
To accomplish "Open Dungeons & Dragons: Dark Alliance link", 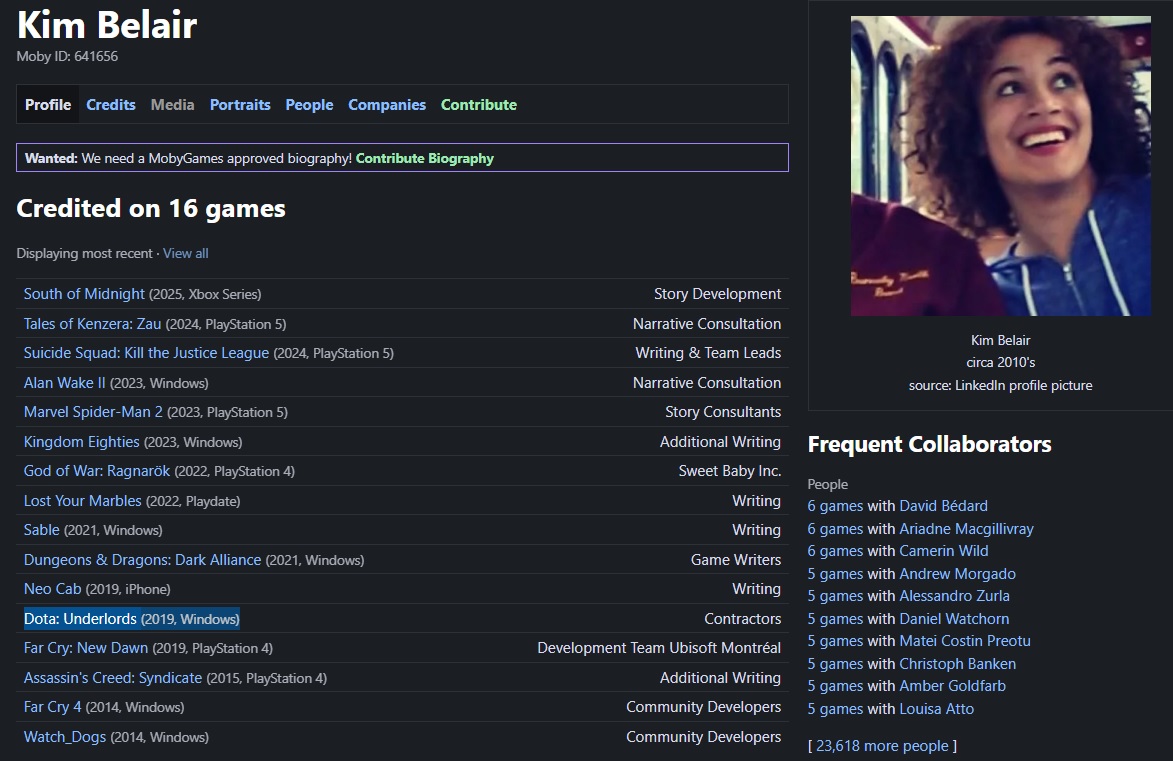I will click(x=142, y=560).
